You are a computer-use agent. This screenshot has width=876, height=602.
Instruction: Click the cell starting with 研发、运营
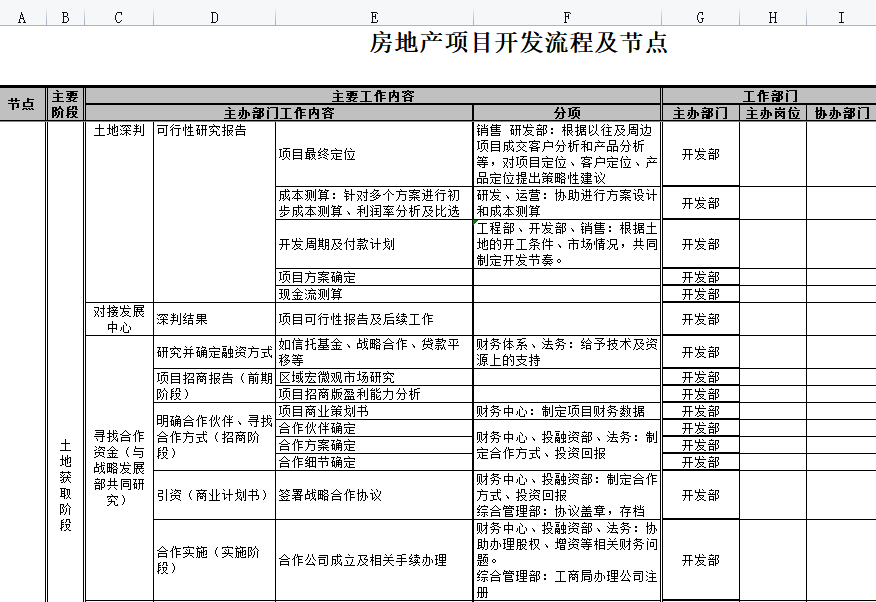pyautogui.click(x=567, y=203)
